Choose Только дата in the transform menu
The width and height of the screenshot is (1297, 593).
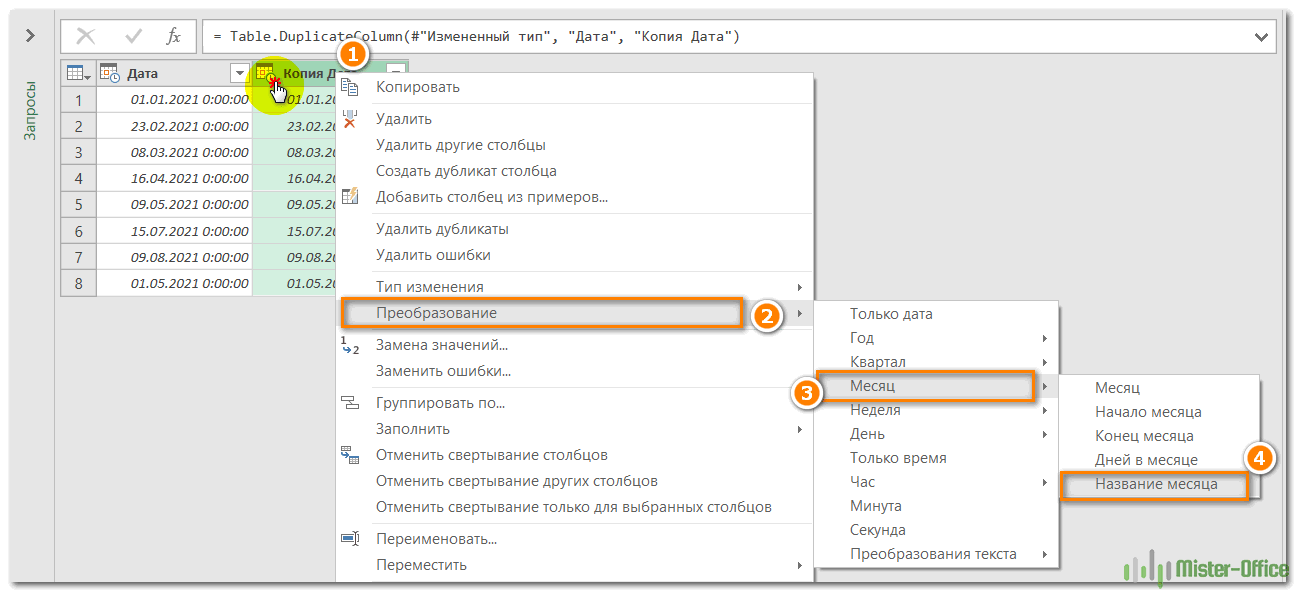pyautogui.click(x=891, y=314)
